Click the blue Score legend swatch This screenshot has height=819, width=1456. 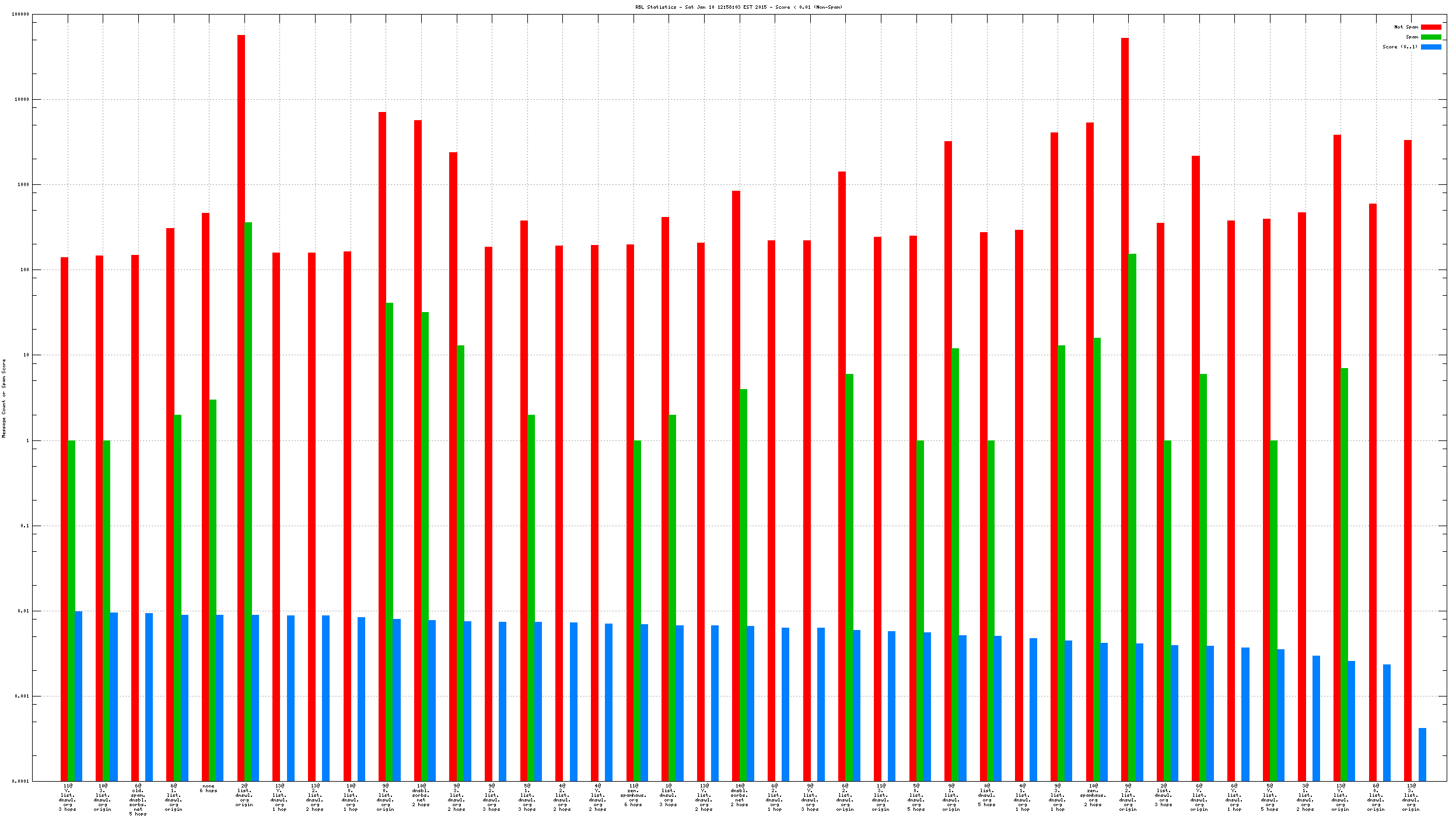pyautogui.click(x=1430, y=47)
